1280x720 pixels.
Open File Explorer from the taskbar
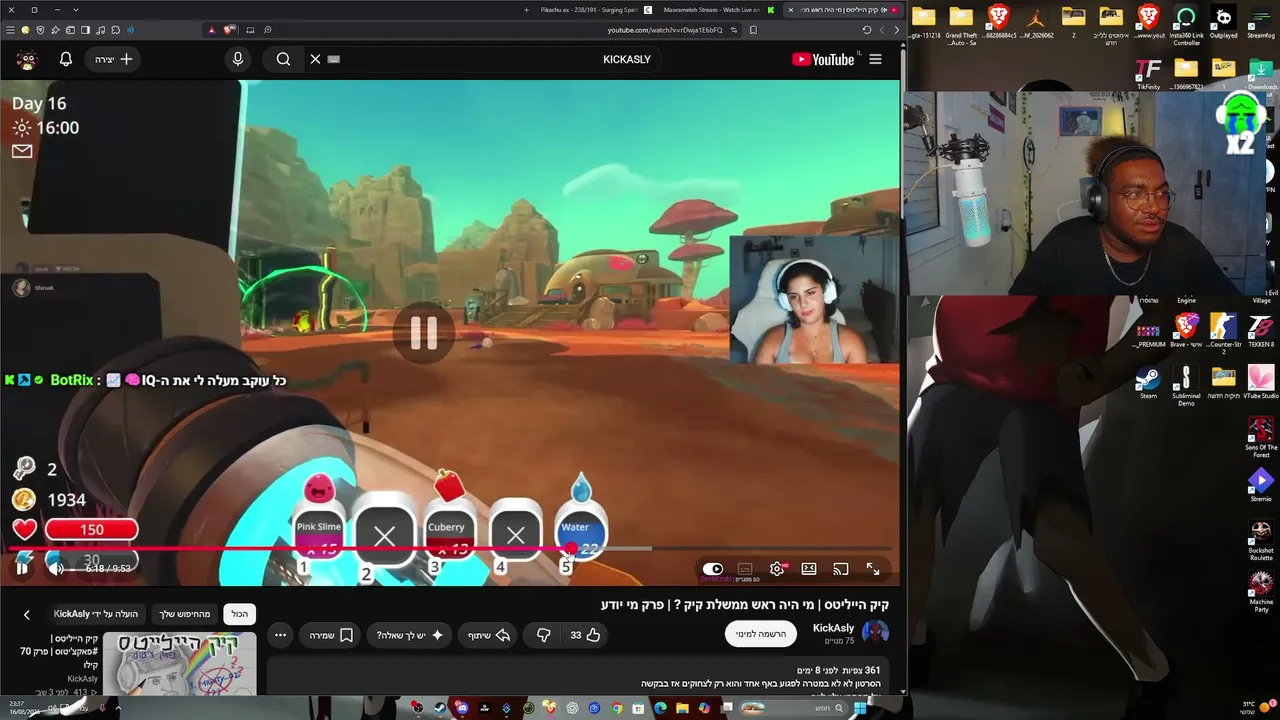(683, 708)
